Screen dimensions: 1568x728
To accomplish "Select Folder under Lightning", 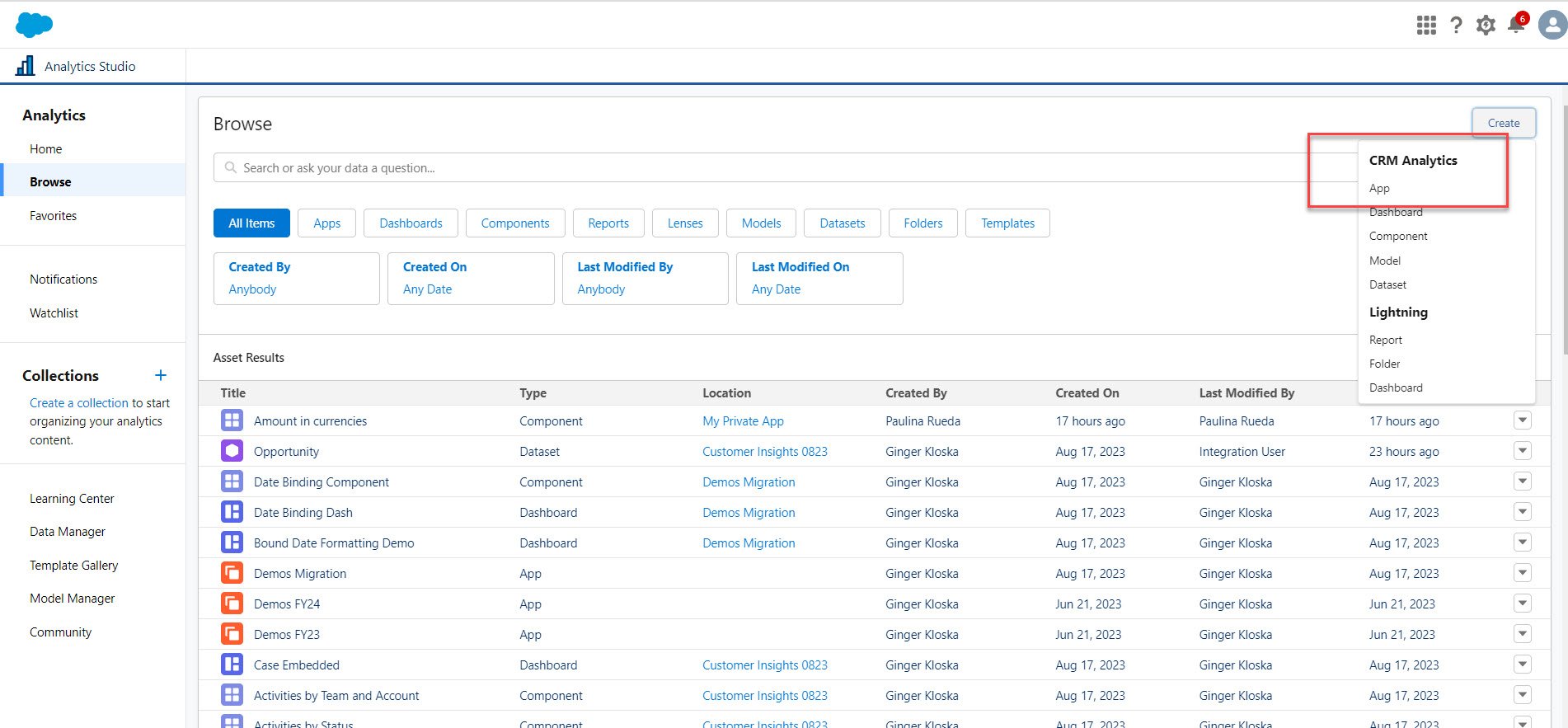I will 1384,364.
